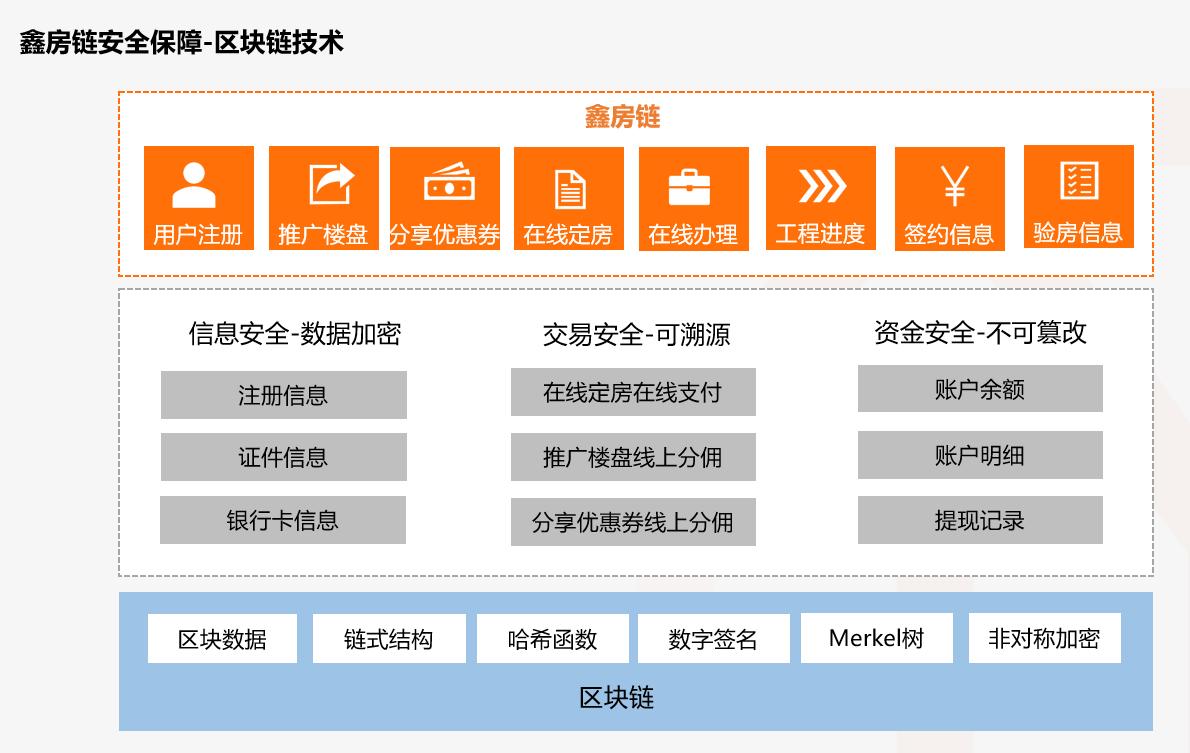Screen dimensions: 1190x753
Task: Click the 提现记录 gray box
Action: [980, 520]
